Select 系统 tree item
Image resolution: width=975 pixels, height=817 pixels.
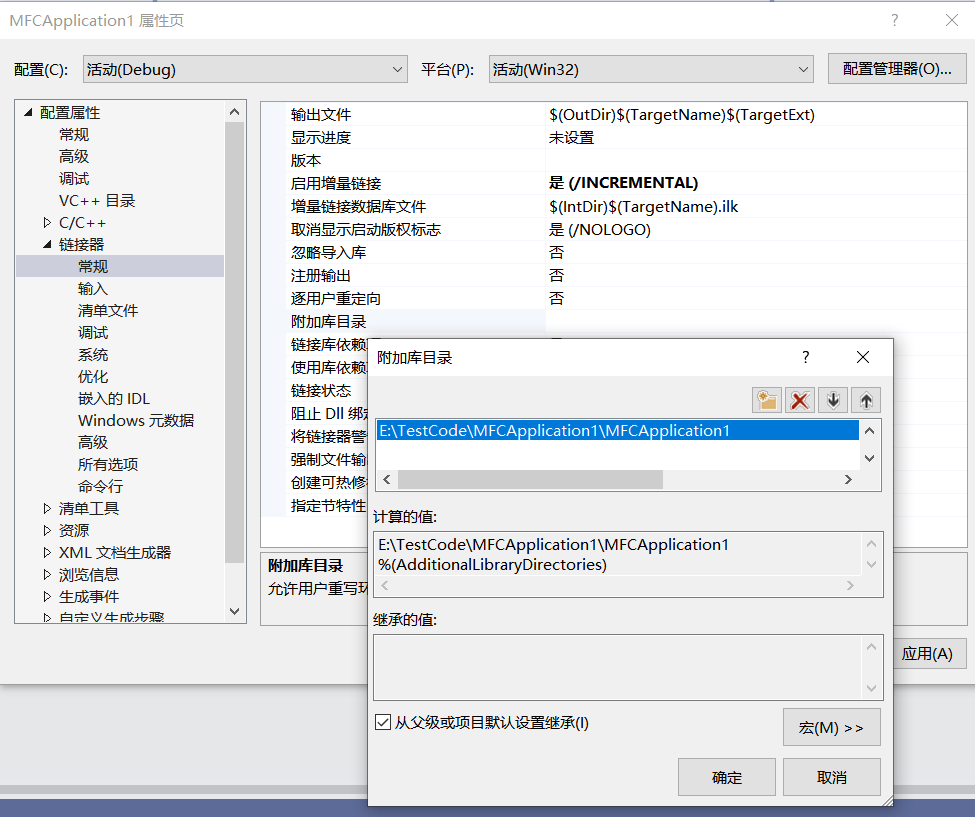click(93, 354)
